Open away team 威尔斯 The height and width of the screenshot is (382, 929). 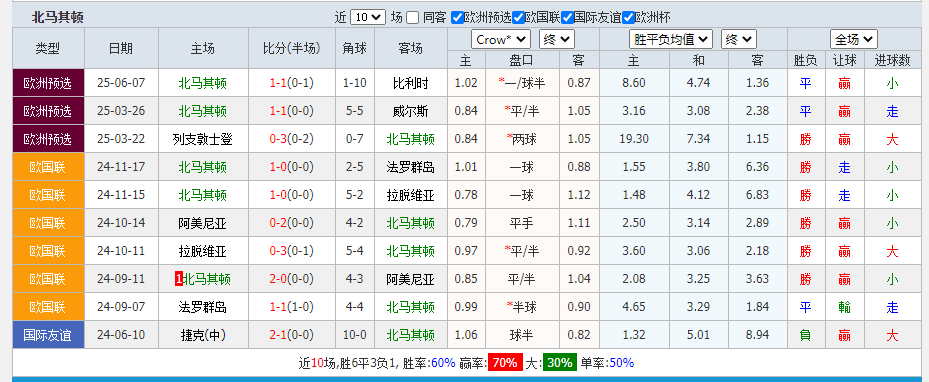pos(411,111)
